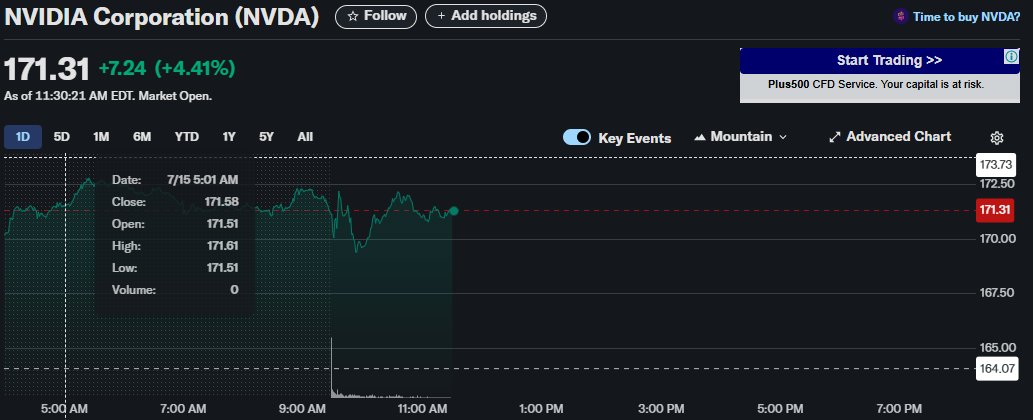Click the tooltip Volume value 0
The image size is (1033, 420).
[235, 290]
